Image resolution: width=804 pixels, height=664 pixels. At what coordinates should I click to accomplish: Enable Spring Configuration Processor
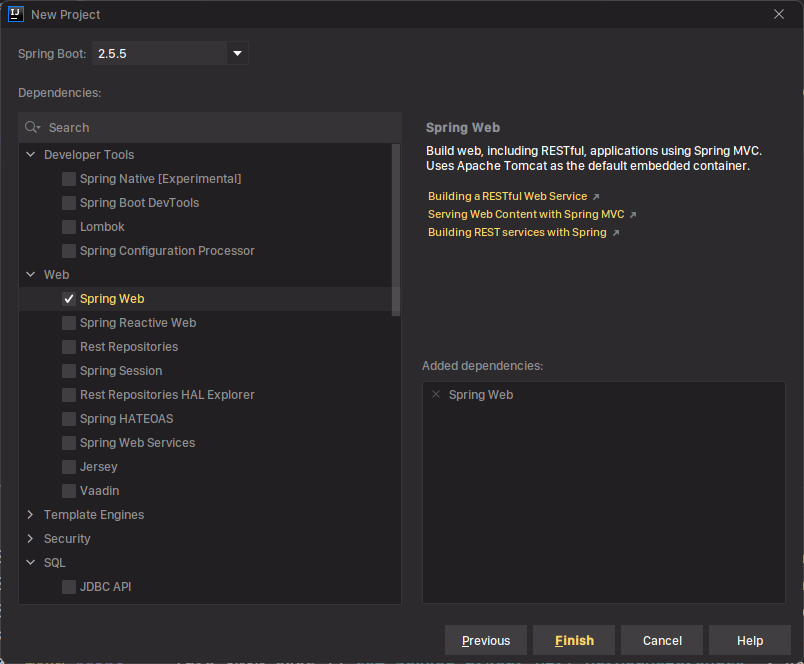(69, 251)
